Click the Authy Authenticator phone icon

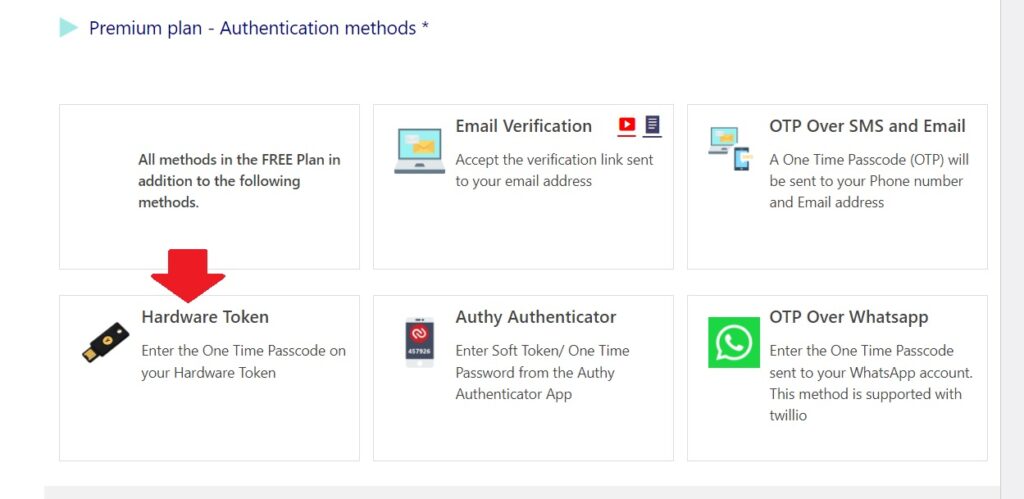pyautogui.click(x=419, y=342)
